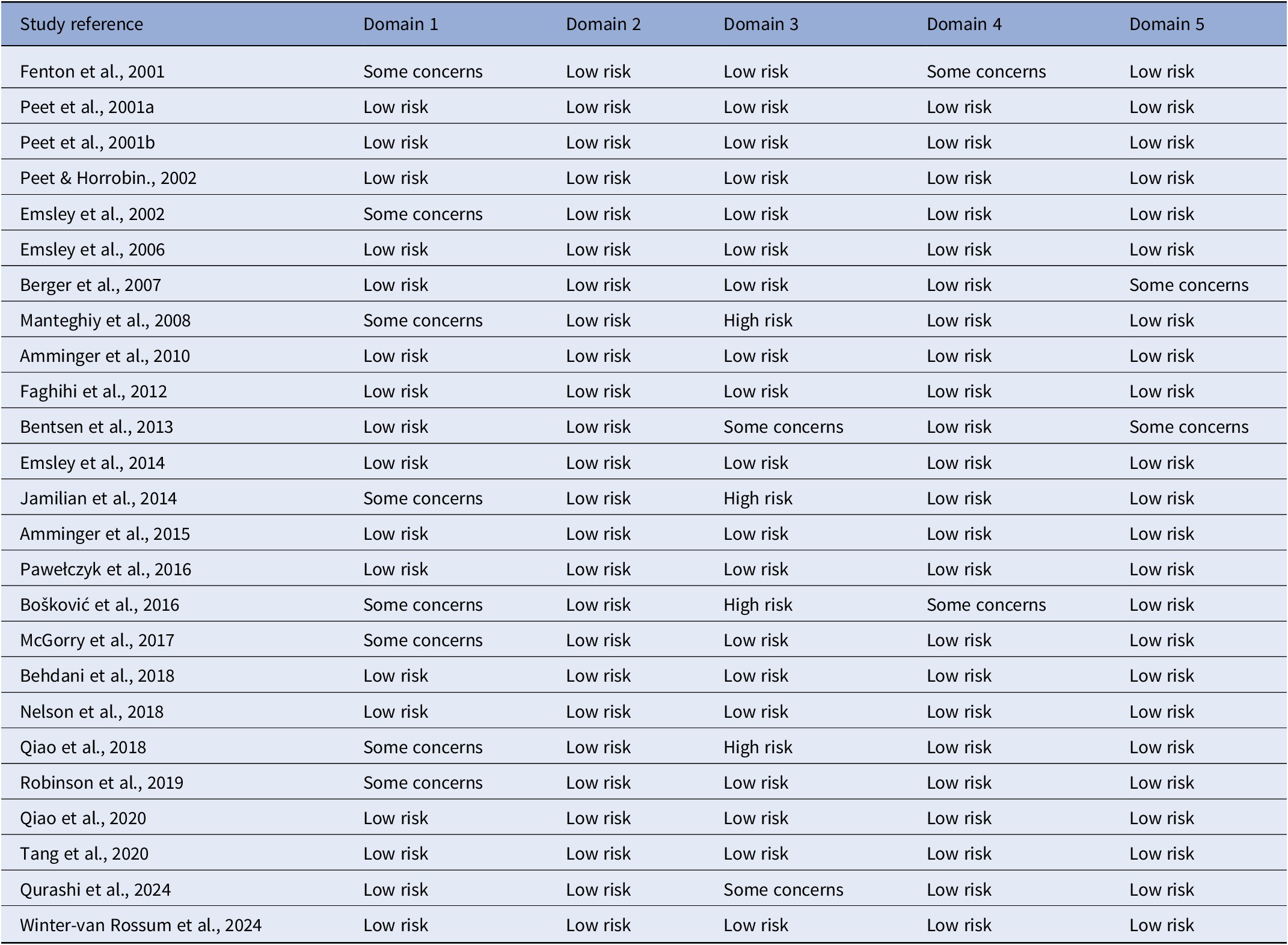Select Qiao et al., 2018 High risk cell
The width and height of the screenshot is (1288, 945).
tap(758, 747)
